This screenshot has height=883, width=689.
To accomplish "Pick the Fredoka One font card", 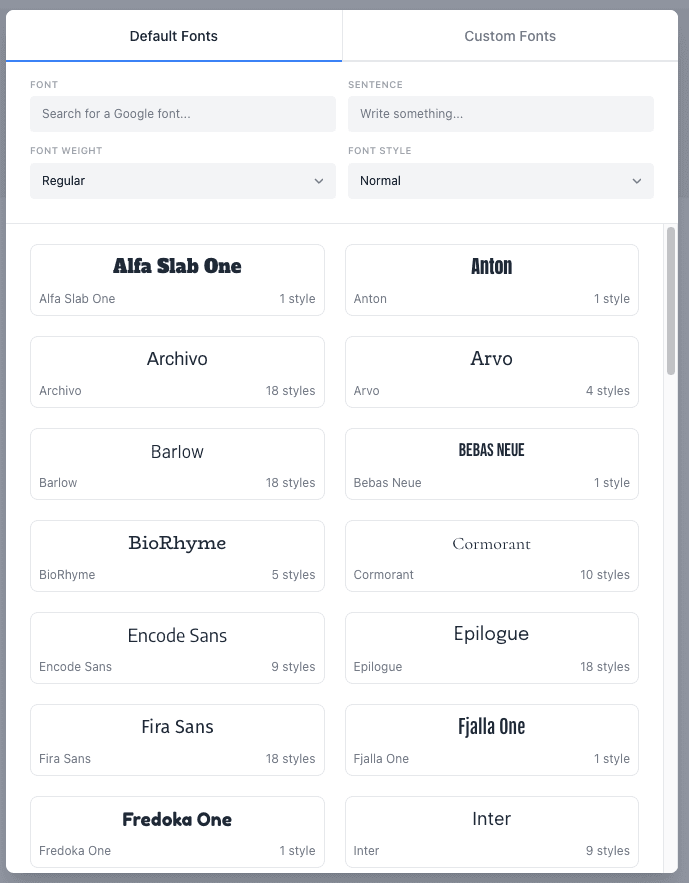I will tap(177, 831).
